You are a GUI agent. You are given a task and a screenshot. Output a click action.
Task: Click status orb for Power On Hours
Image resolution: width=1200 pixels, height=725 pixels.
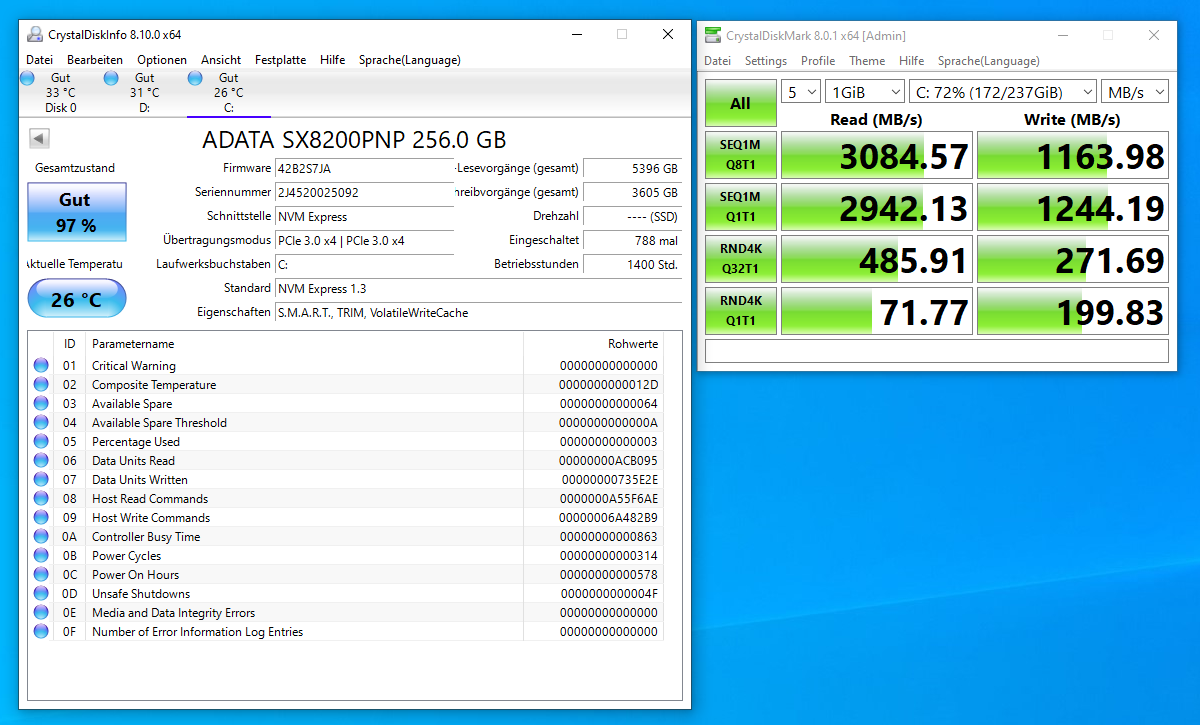(41, 574)
